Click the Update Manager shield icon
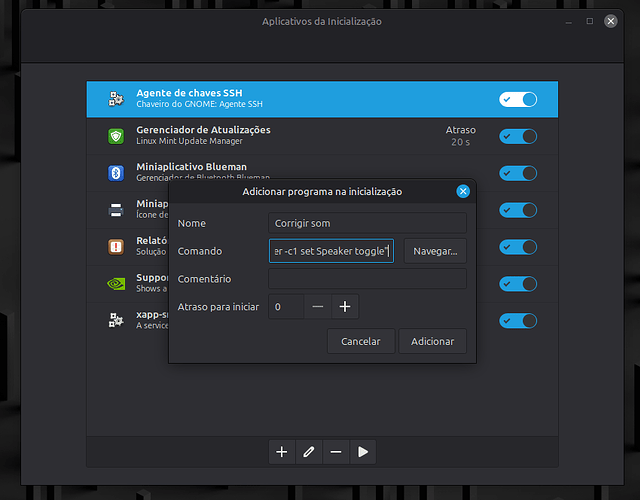Screen dimensions: 640x500 pos(116,136)
